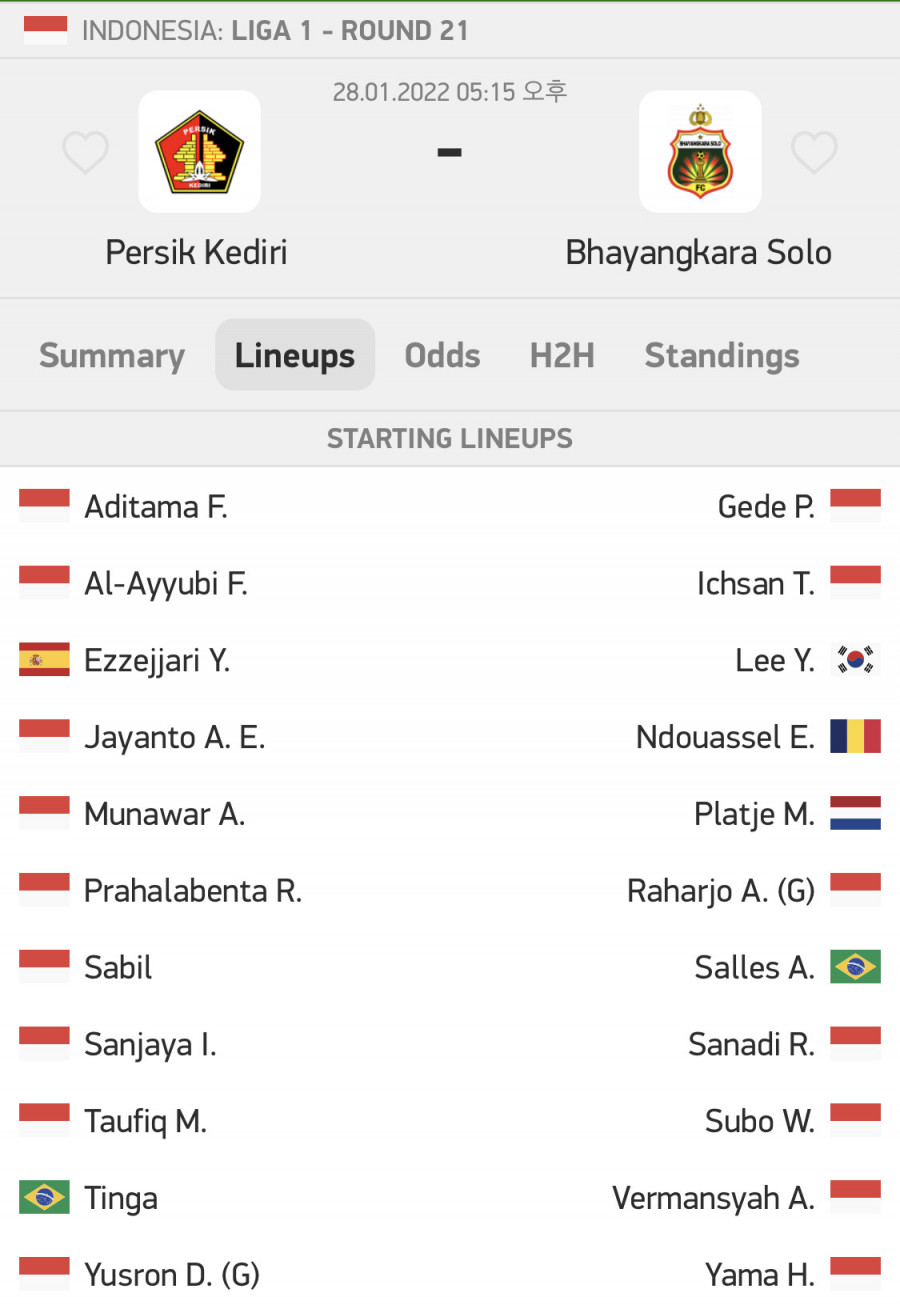The width and height of the screenshot is (900, 1309).
Task: Open goalkeeper Raharjo A. profile
Action: tap(721, 891)
